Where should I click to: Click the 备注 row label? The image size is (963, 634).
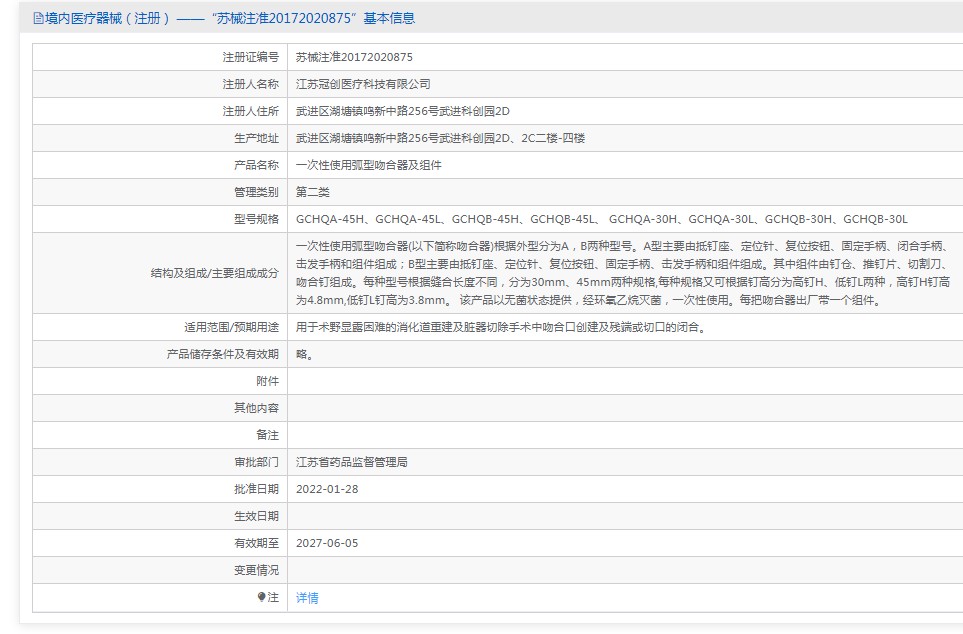[x=267, y=435]
